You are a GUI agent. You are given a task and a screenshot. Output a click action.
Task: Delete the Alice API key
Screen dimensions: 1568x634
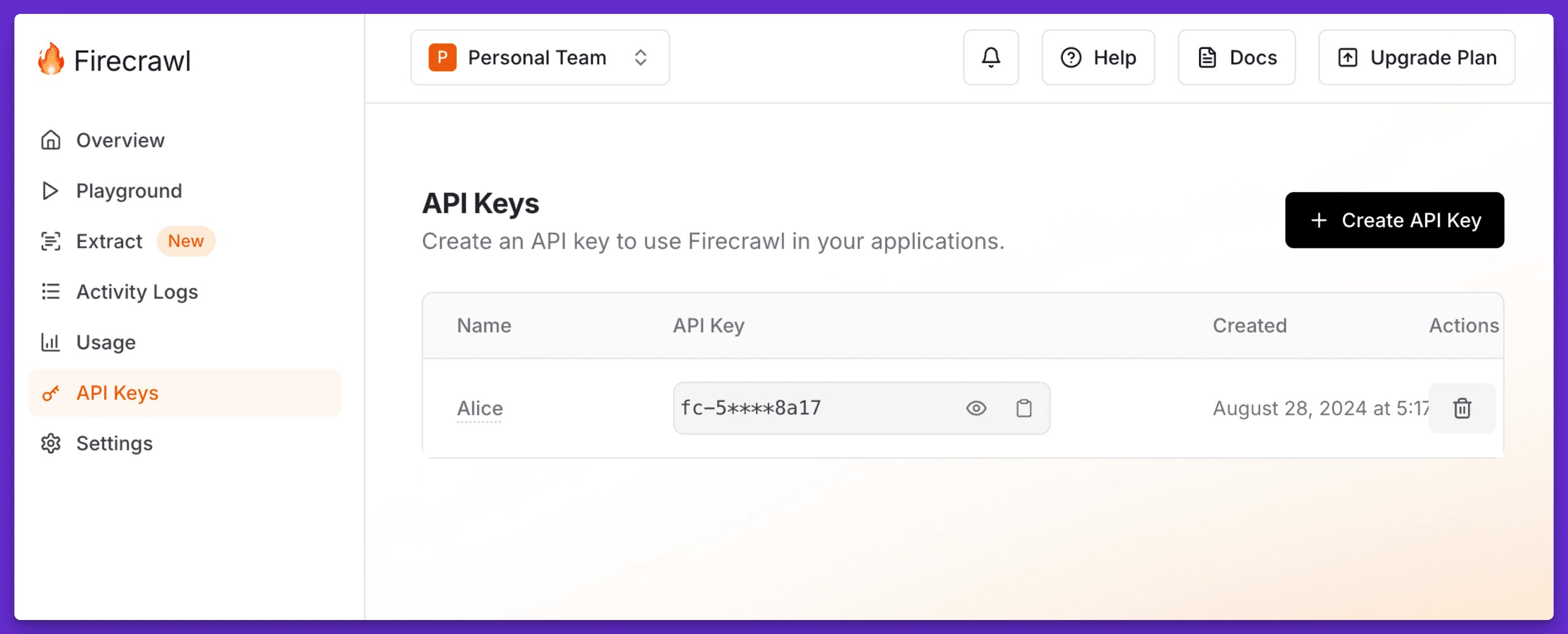pos(1462,408)
